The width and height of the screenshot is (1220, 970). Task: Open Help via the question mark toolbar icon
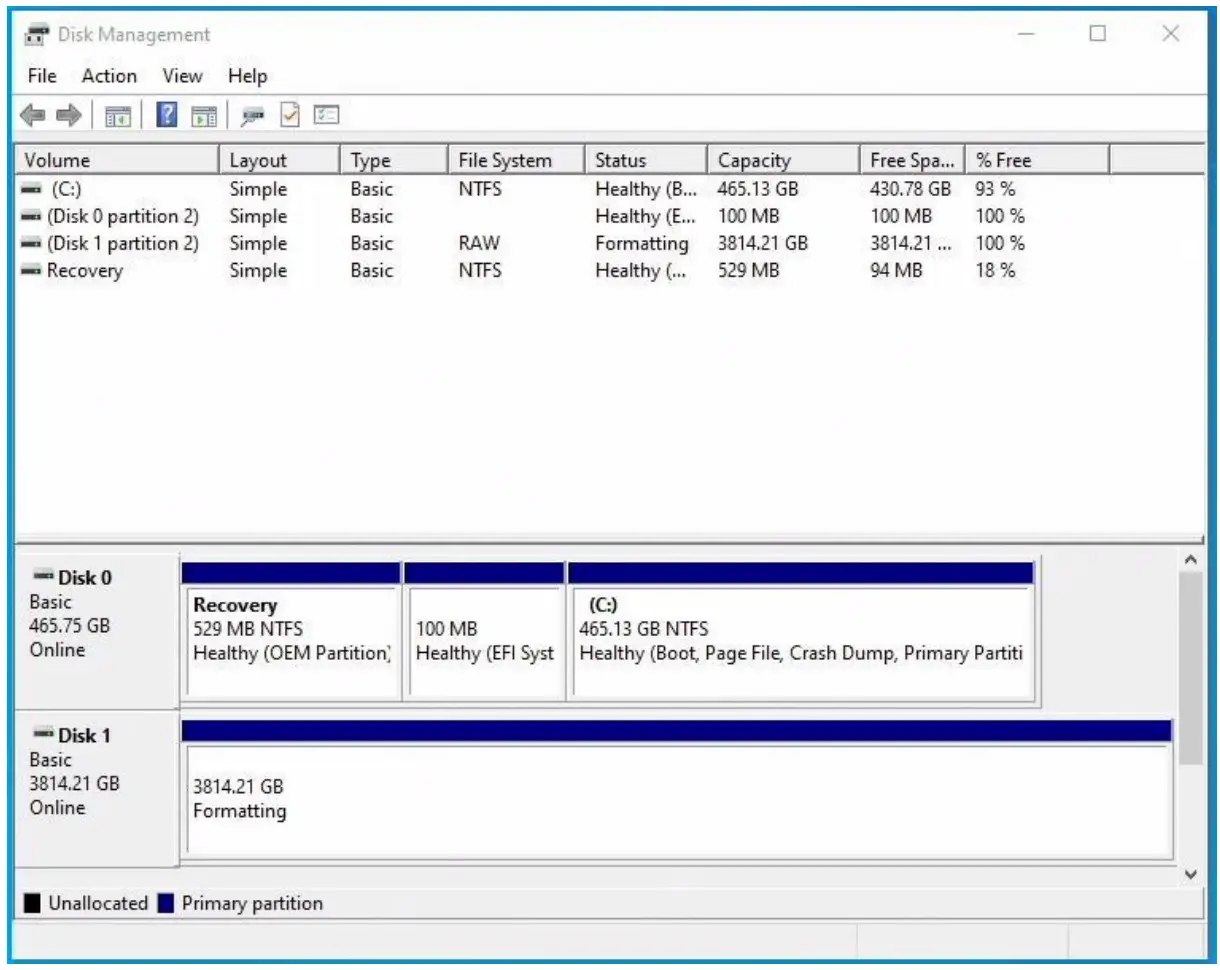coord(167,113)
